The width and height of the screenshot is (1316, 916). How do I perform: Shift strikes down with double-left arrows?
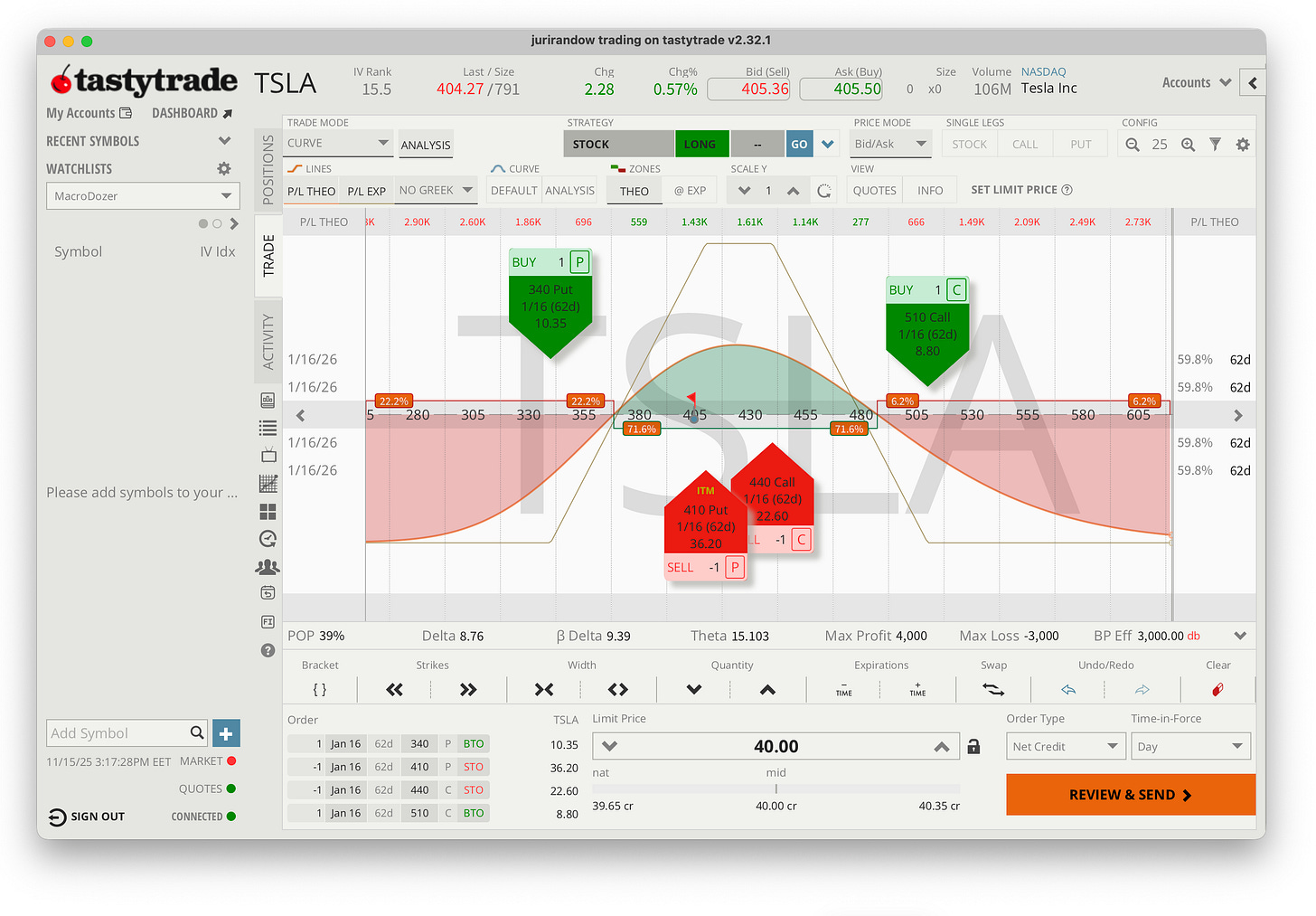point(394,689)
